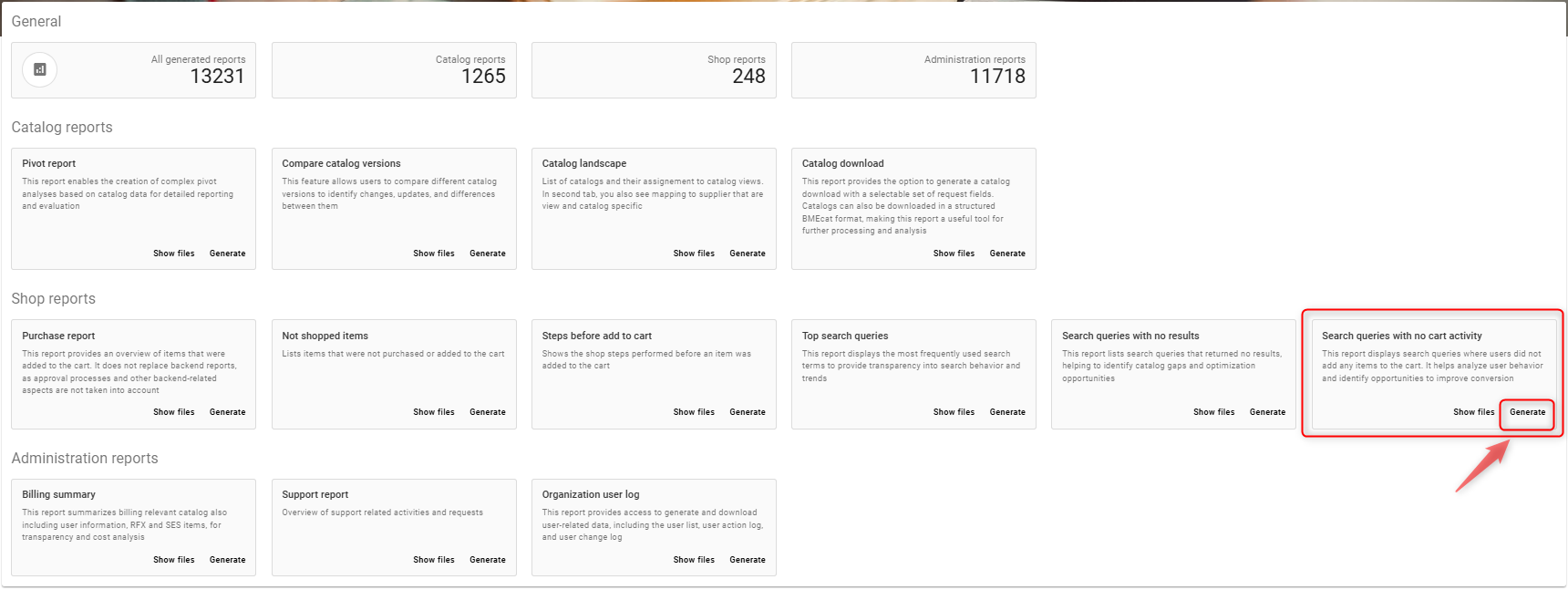
Task: Generate the Organization user log report
Action: click(x=747, y=560)
